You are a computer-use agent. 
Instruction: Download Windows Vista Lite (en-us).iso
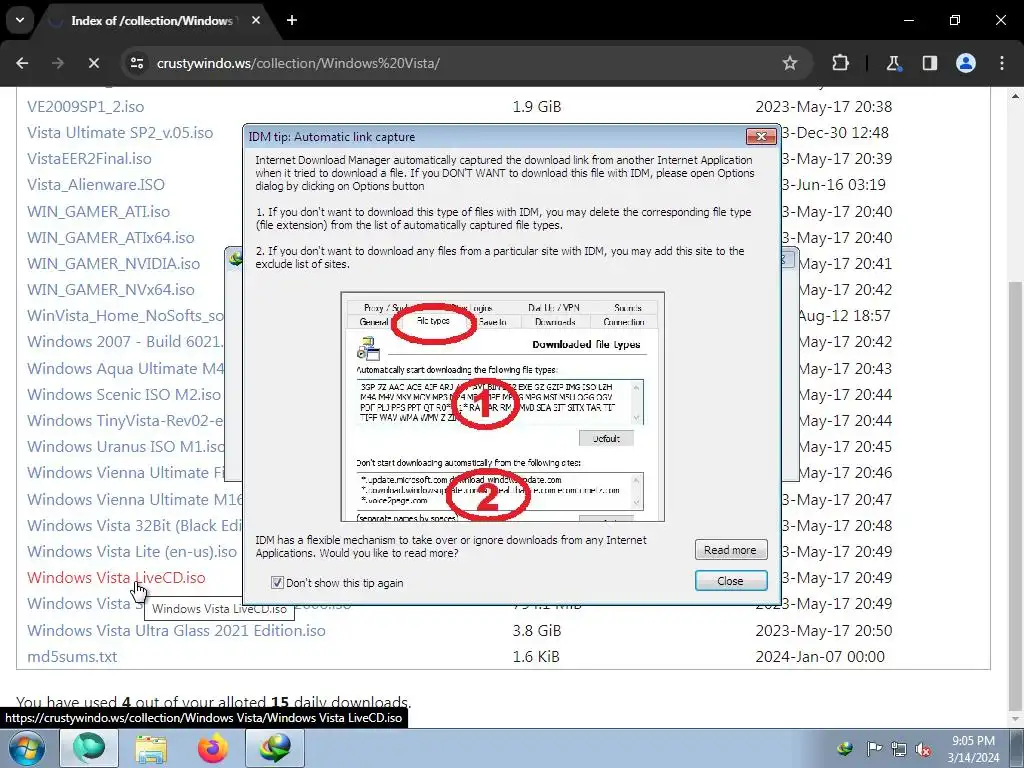tap(132, 552)
